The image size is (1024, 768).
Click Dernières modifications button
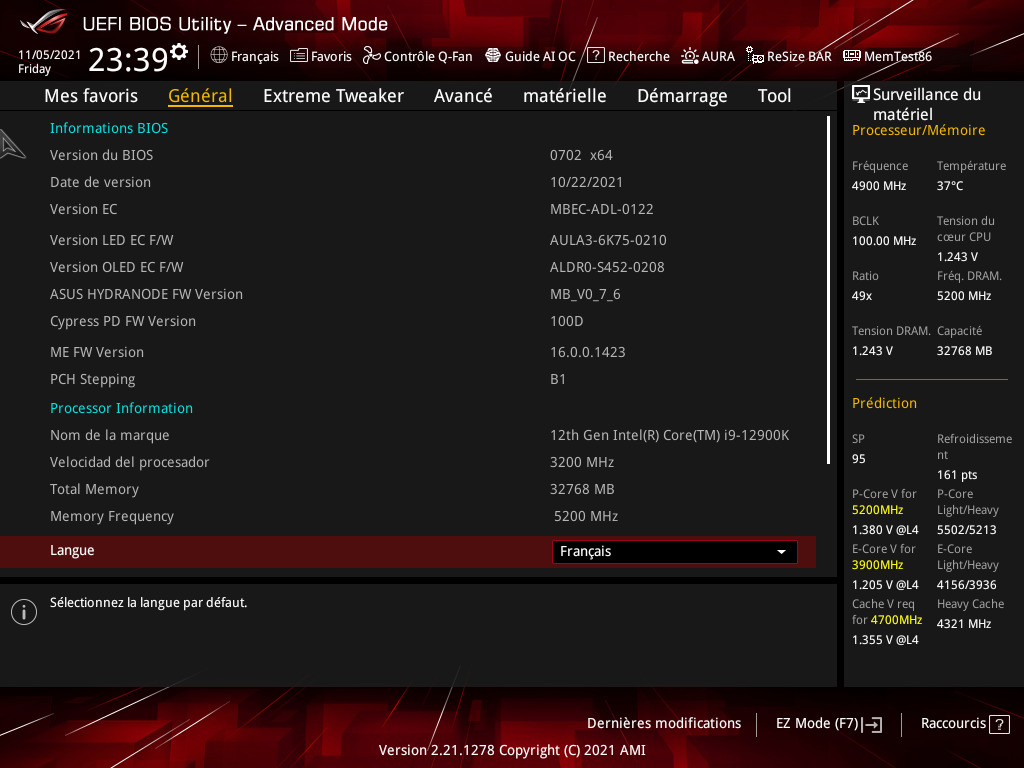coord(664,724)
